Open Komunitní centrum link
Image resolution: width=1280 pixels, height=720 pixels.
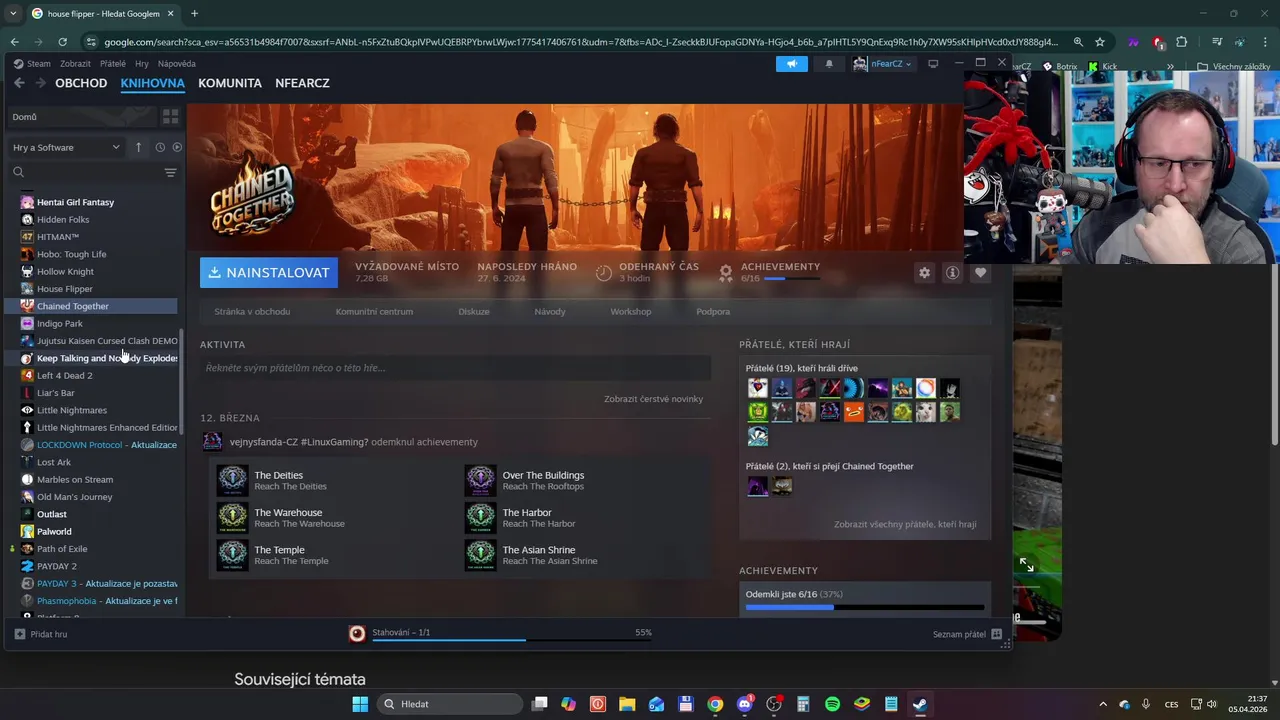pyautogui.click(x=374, y=311)
